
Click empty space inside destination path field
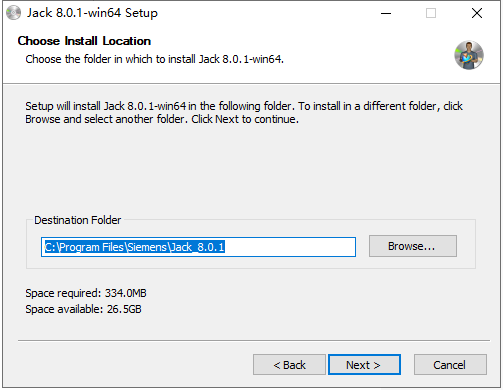pyautogui.click(x=290, y=247)
